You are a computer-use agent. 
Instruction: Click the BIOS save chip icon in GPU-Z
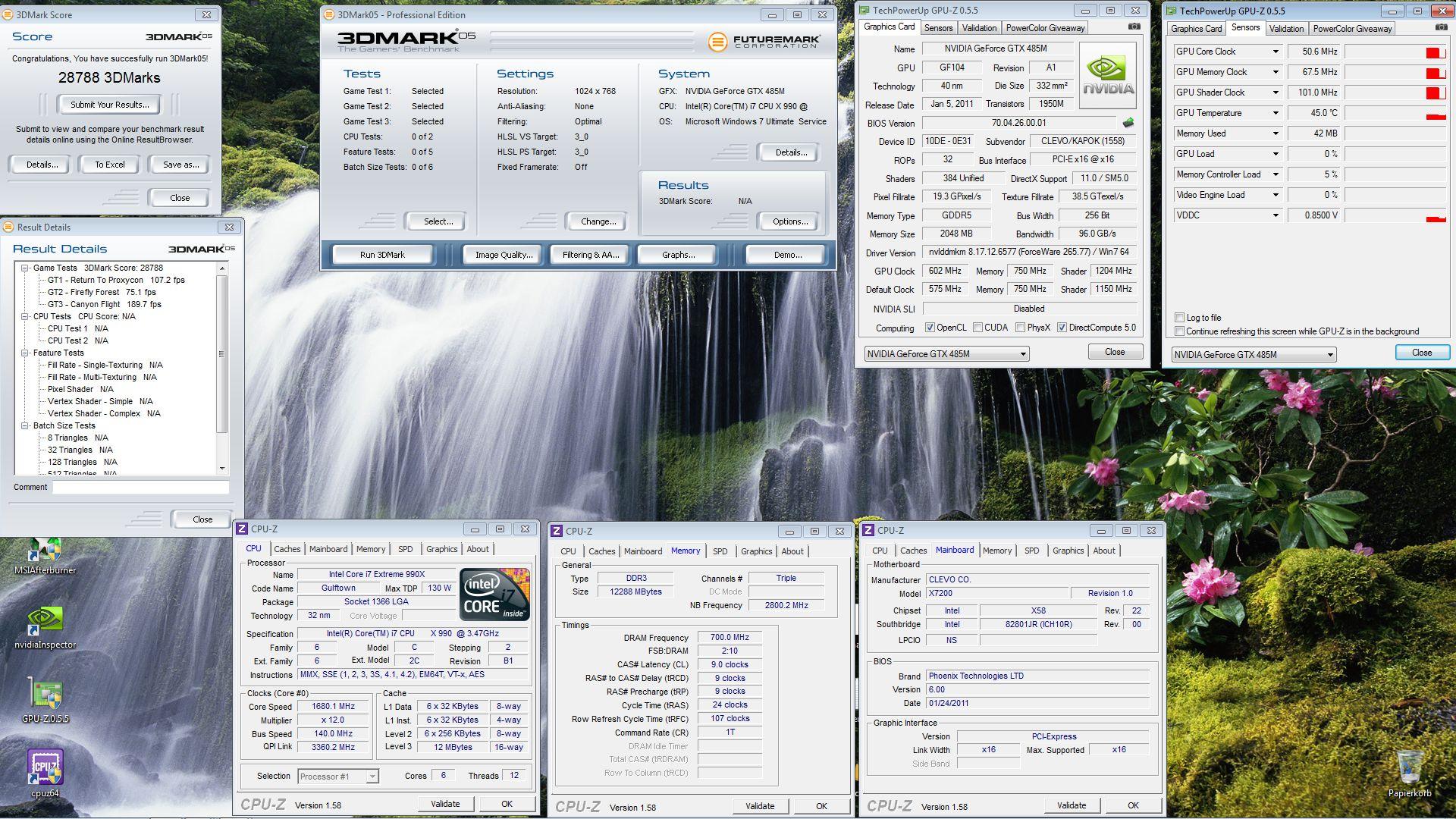1128,123
